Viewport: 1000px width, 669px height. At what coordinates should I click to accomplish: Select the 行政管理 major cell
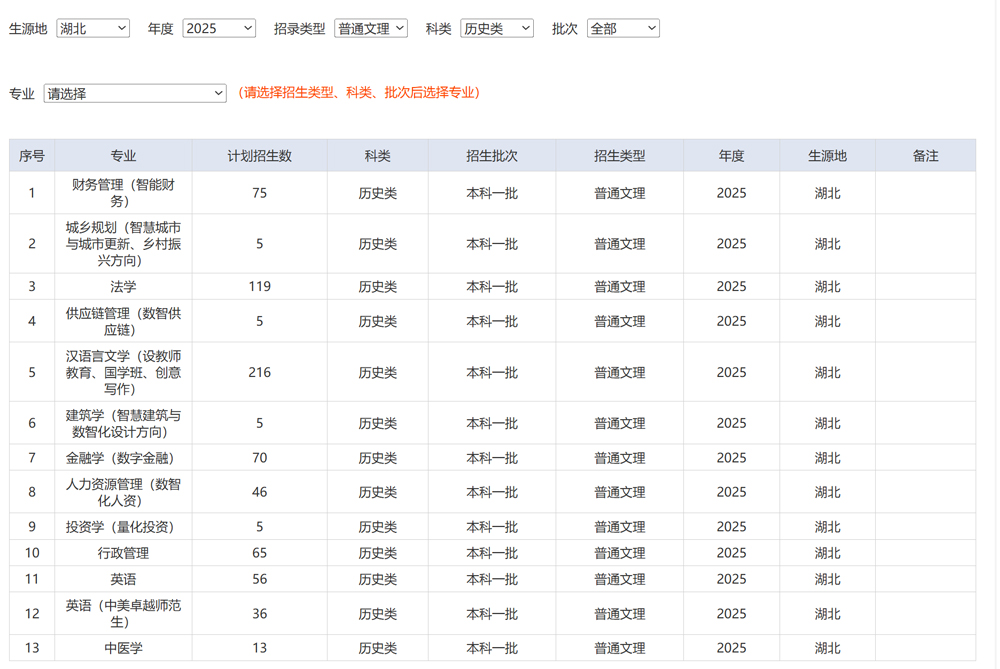pyautogui.click(x=123, y=553)
